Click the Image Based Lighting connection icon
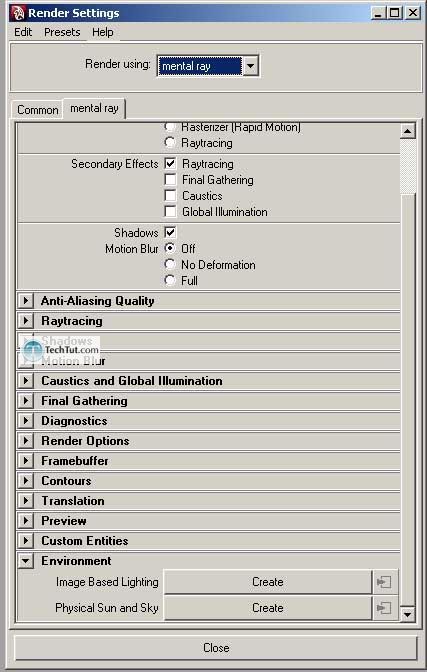Viewport: 427px width, 672px height. coord(385,582)
